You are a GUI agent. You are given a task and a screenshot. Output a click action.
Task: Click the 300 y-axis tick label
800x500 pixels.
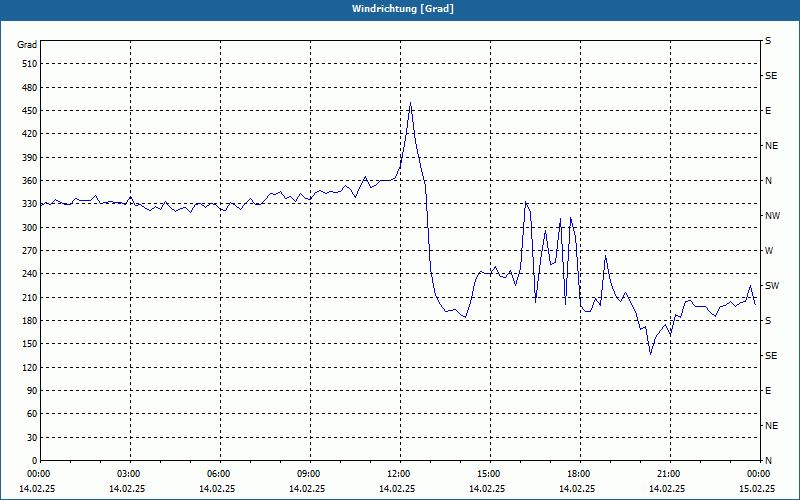(x=30, y=228)
